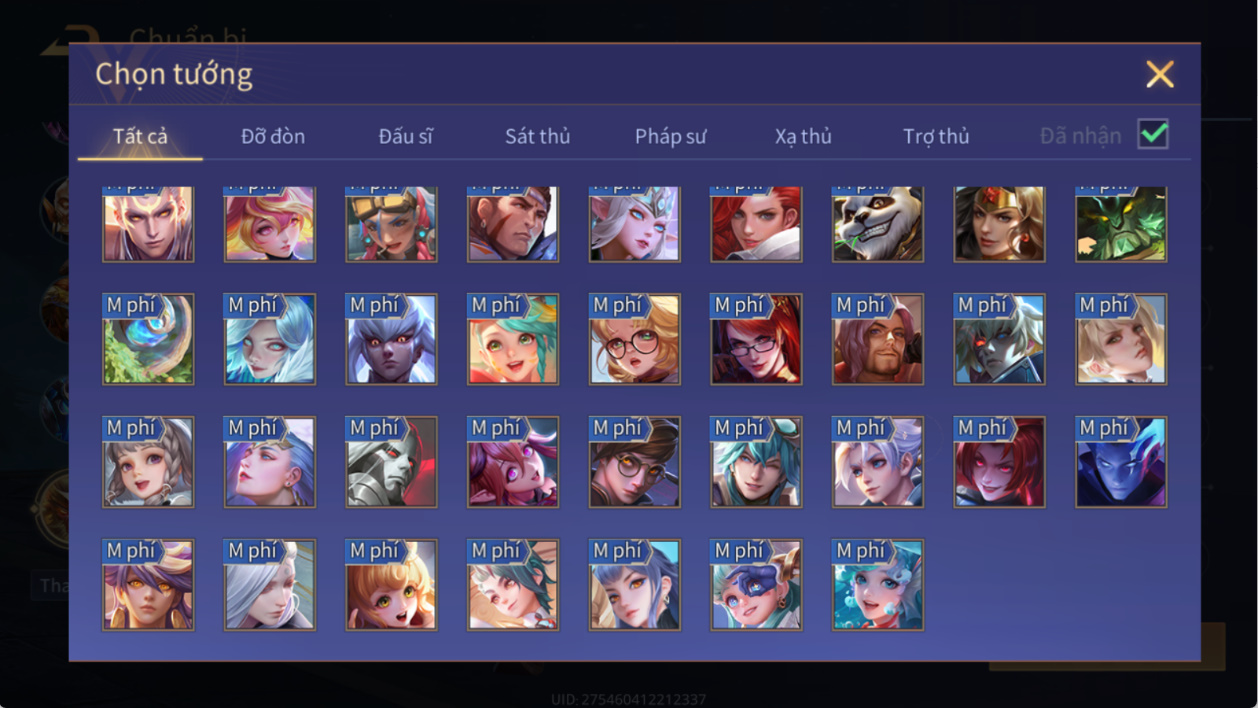The width and height of the screenshot is (1258, 708).
Task: Select the mermaid hero with teal hair
Action: (x=878, y=585)
